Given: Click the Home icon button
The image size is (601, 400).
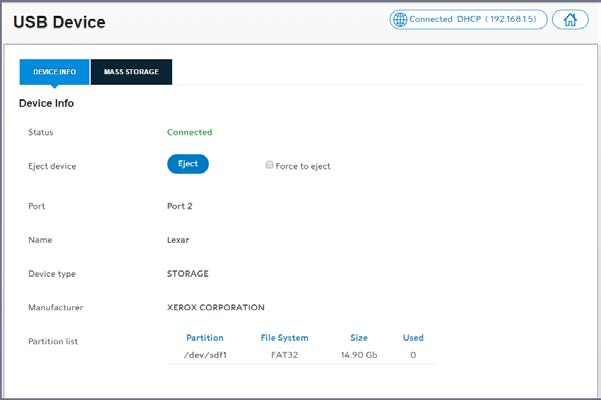Looking at the screenshot, I should pos(570,20).
